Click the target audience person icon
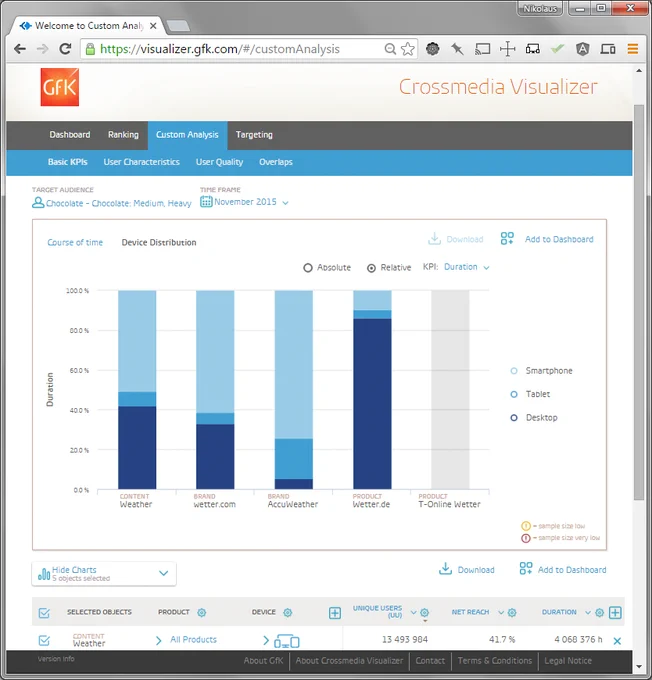The height and width of the screenshot is (680, 652). pyautogui.click(x=38, y=203)
